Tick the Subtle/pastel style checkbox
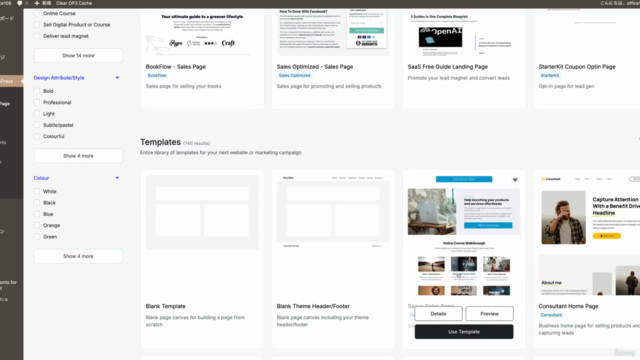Screen dimensions: 640x360 coord(37,125)
